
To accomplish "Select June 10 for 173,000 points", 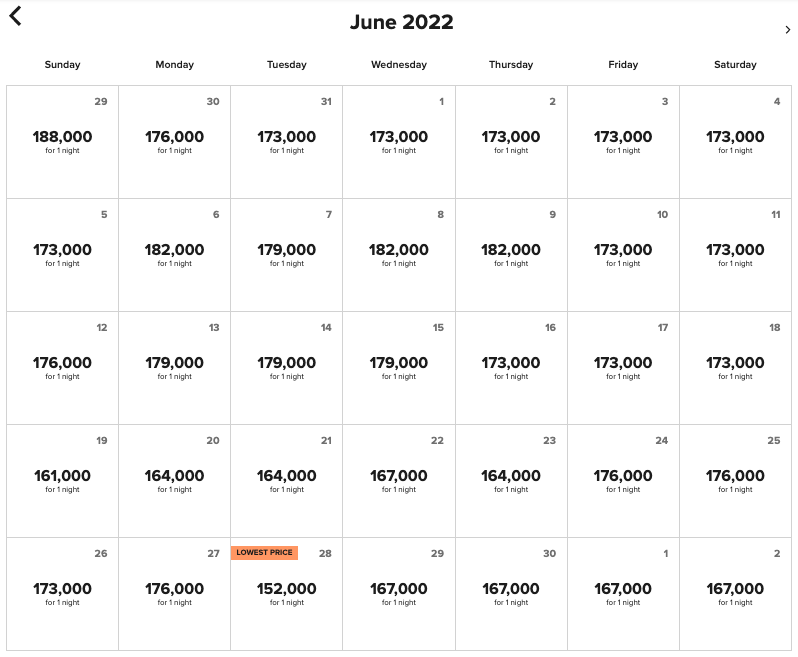I will coord(623,255).
